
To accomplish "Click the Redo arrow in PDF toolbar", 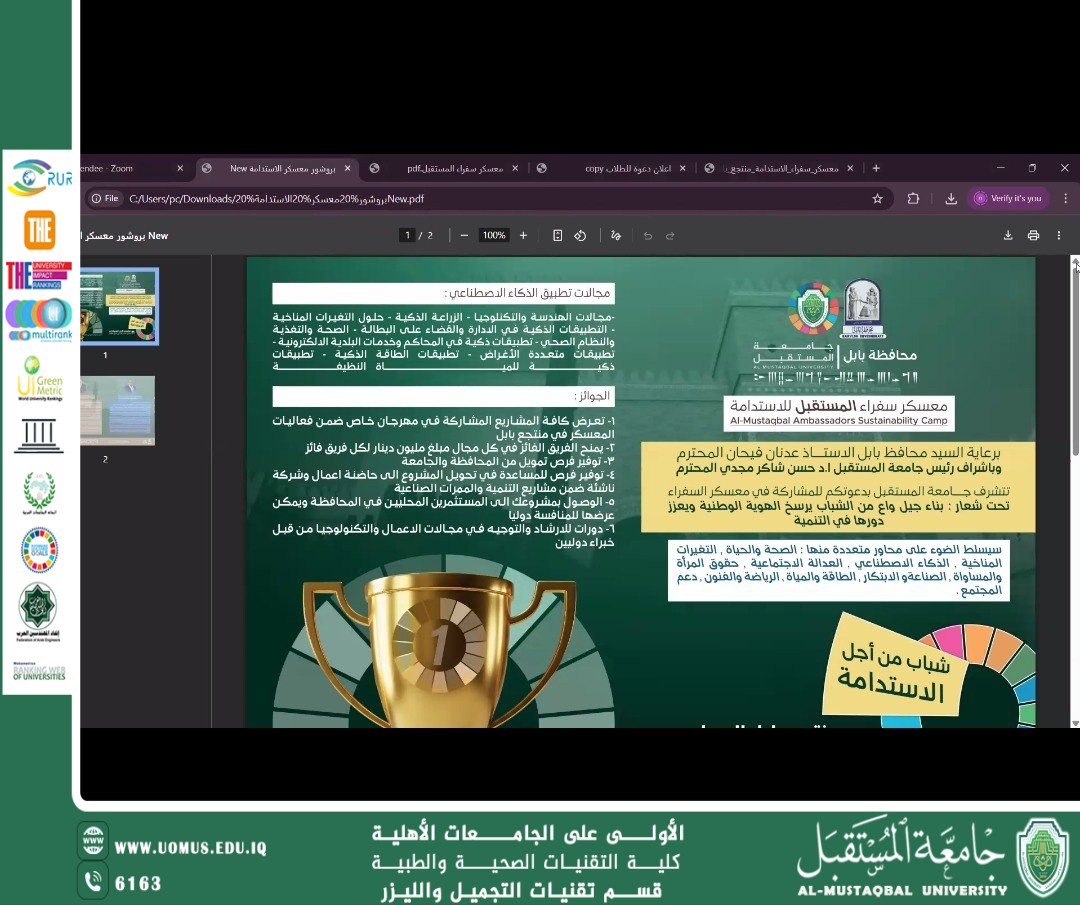I will click(670, 236).
